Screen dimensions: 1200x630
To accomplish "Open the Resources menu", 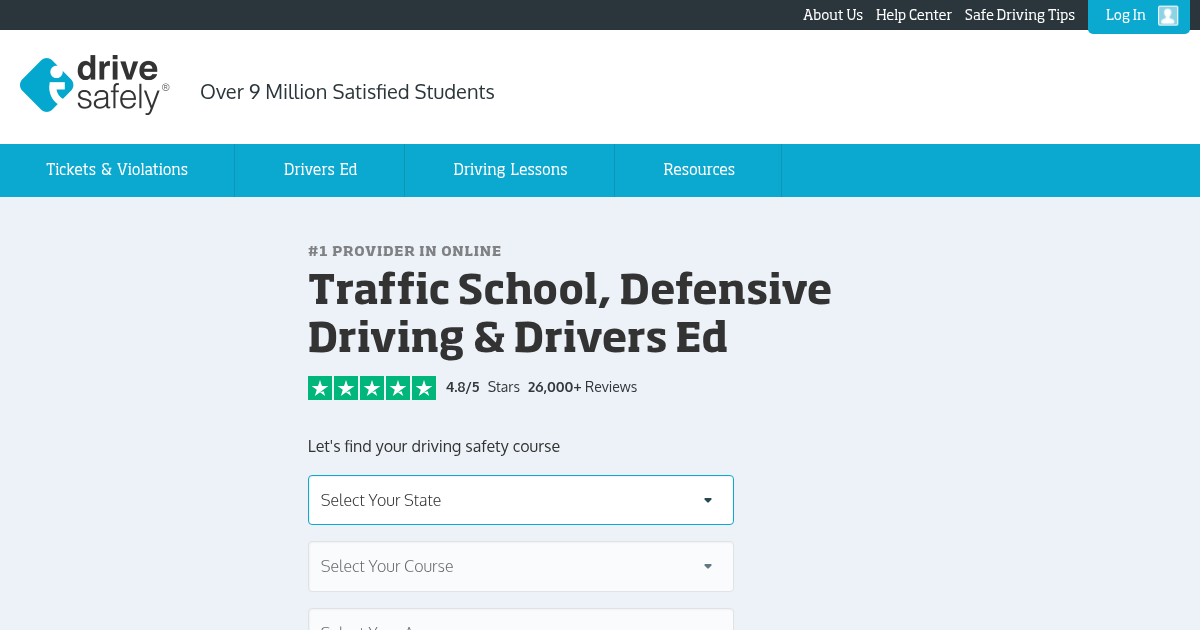I will (699, 170).
